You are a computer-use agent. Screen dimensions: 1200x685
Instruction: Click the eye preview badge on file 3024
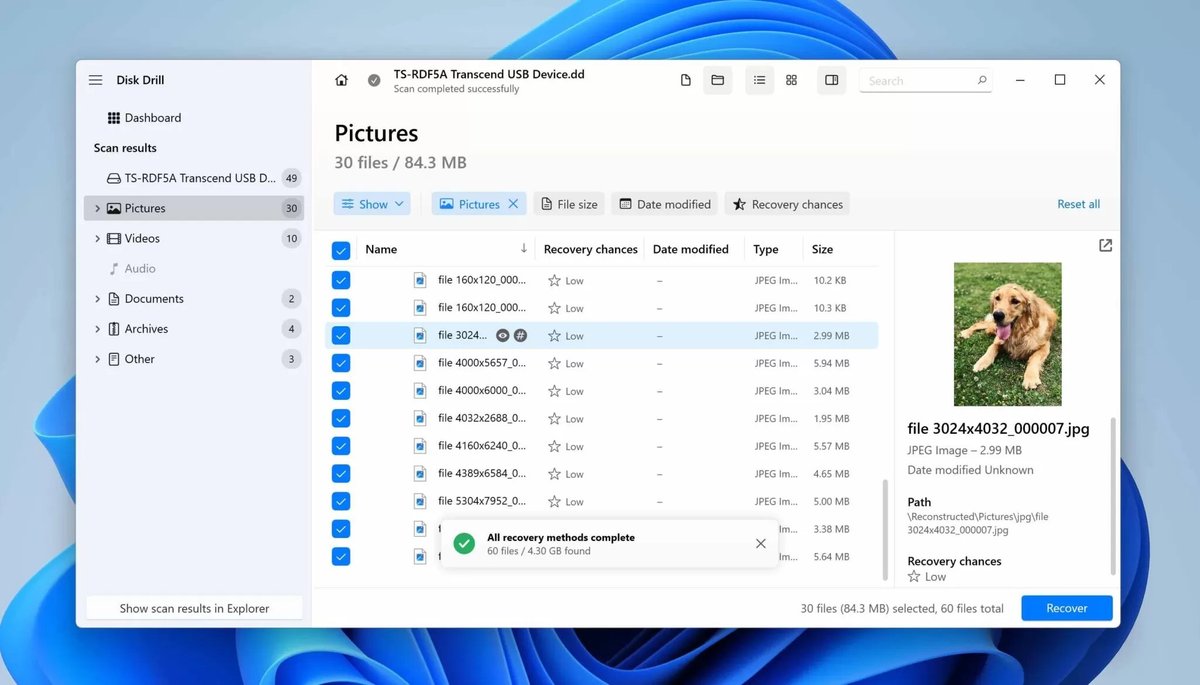(x=502, y=335)
